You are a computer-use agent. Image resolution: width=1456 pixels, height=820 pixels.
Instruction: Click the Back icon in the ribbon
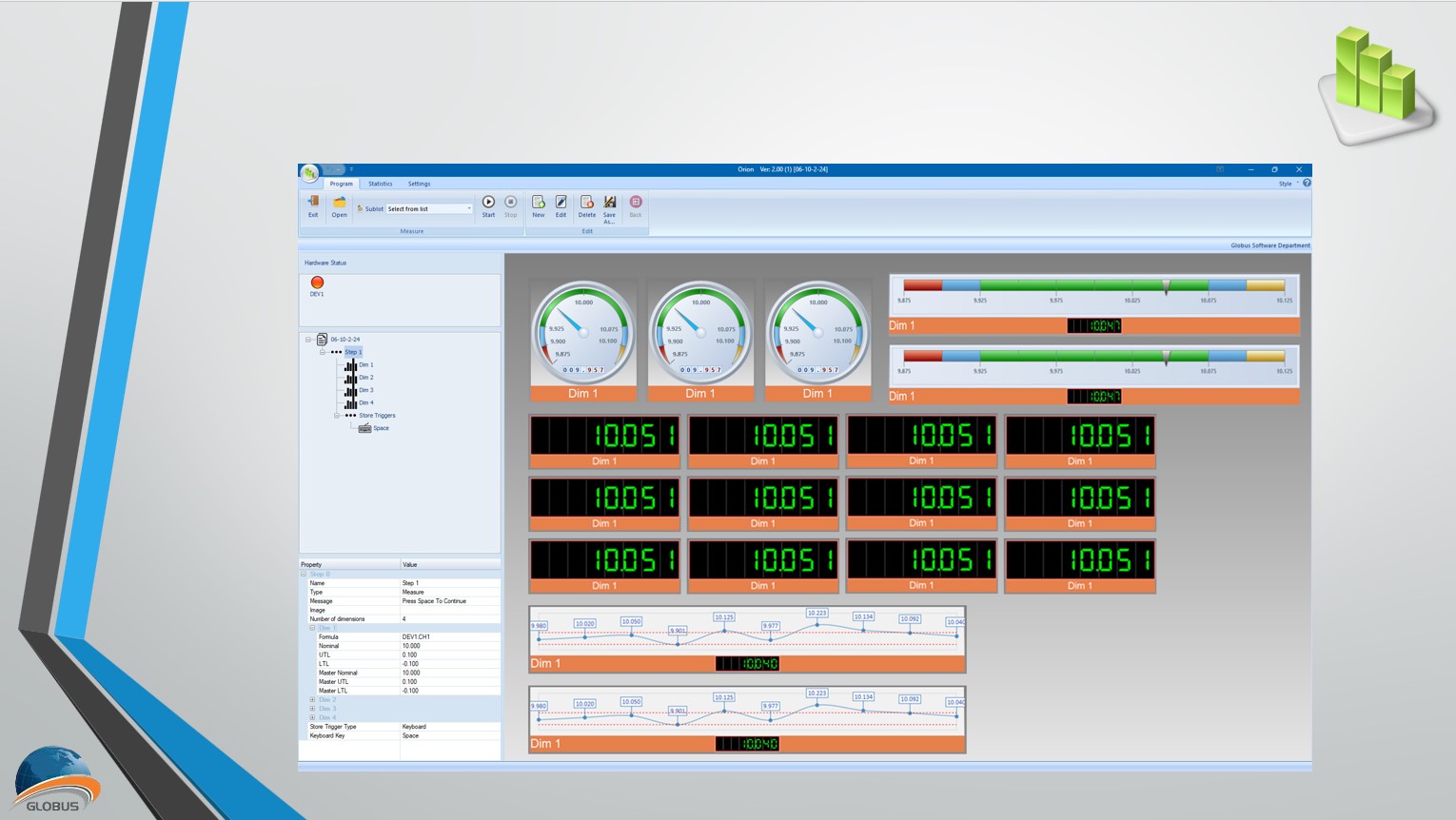pyautogui.click(x=636, y=202)
